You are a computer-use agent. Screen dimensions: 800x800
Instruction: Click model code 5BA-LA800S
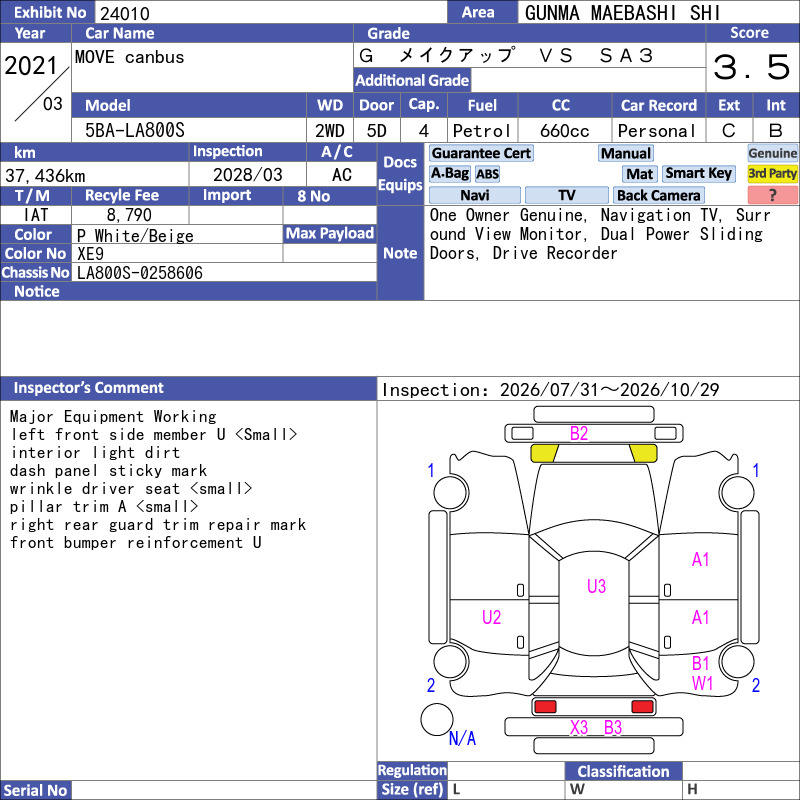(135, 131)
